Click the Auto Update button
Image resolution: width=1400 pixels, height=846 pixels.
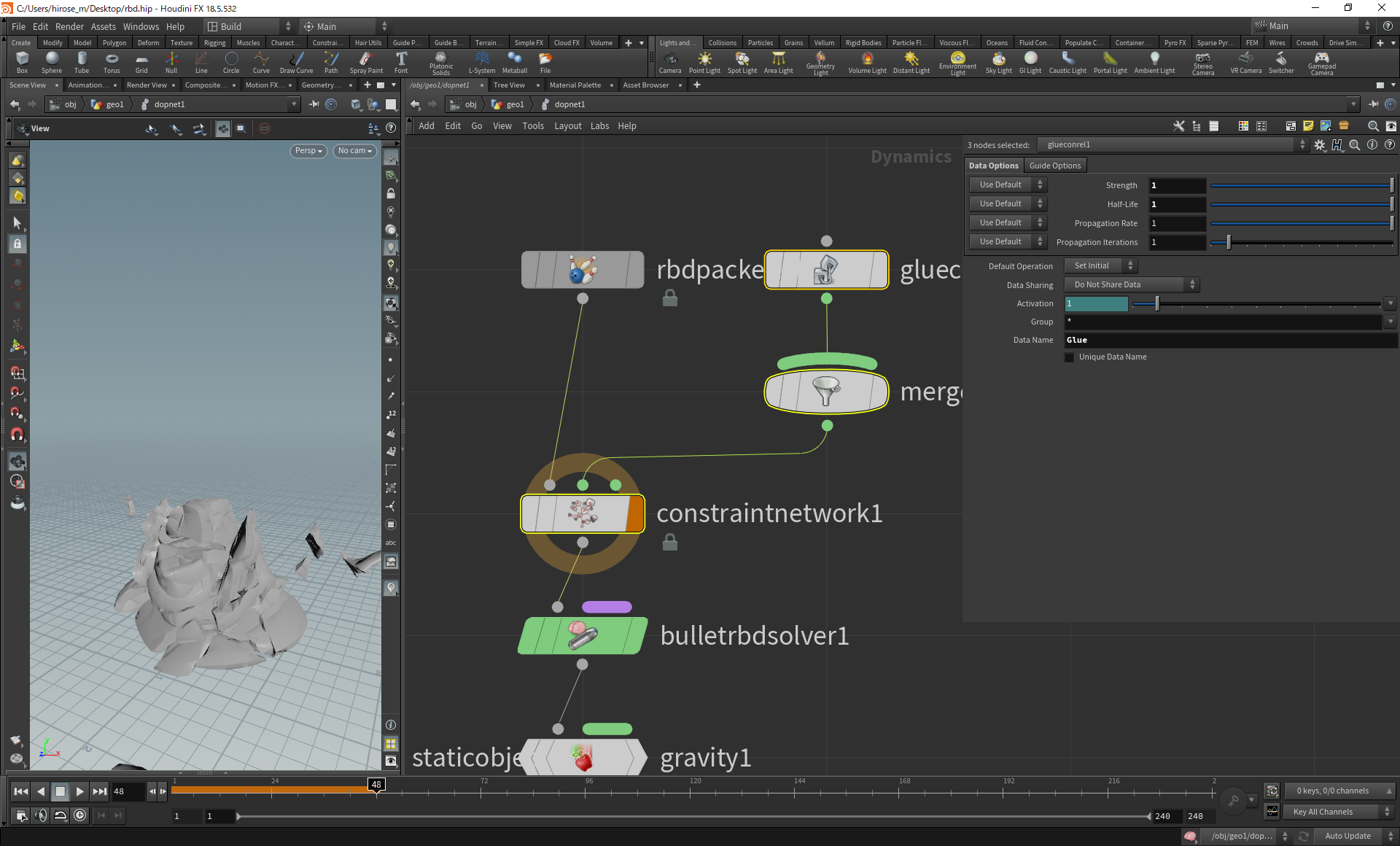(x=1347, y=836)
